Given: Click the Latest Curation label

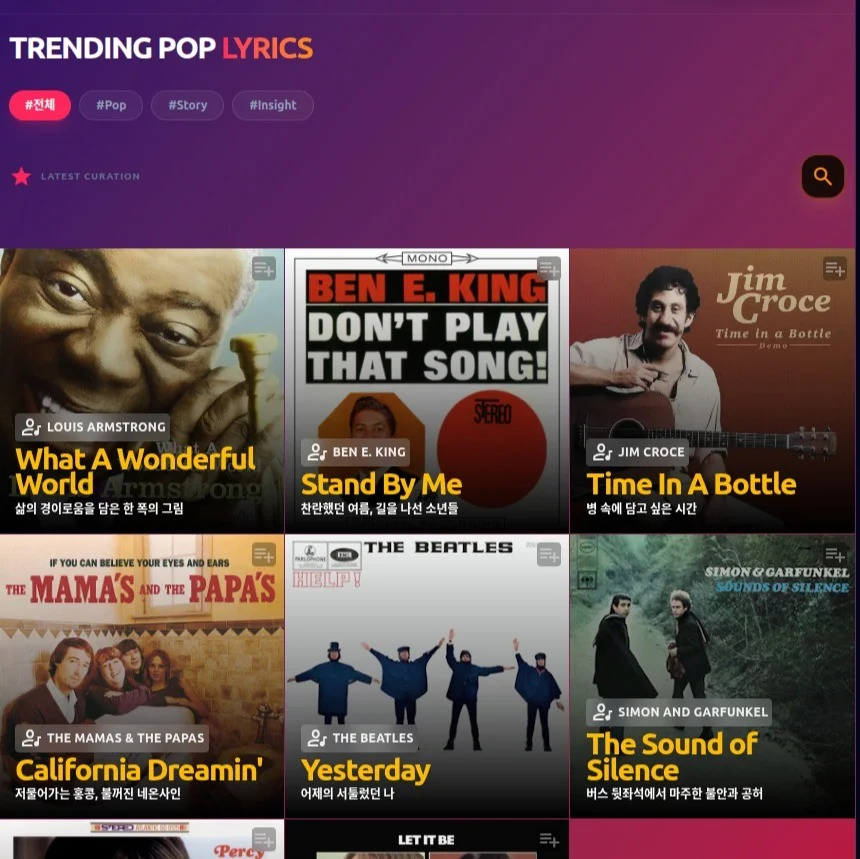Looking at the screenshot, I should [x=90, y=177].
